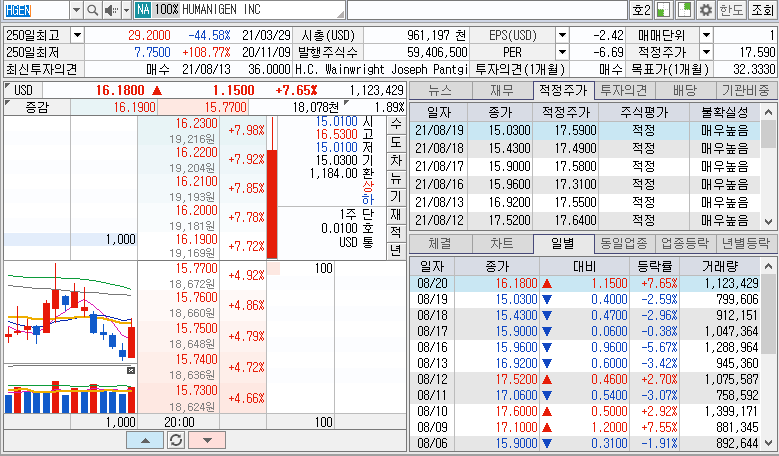Click the refresh icon below order book
Image resolution: width=779 pixels, height=456 pixels.
176,440
